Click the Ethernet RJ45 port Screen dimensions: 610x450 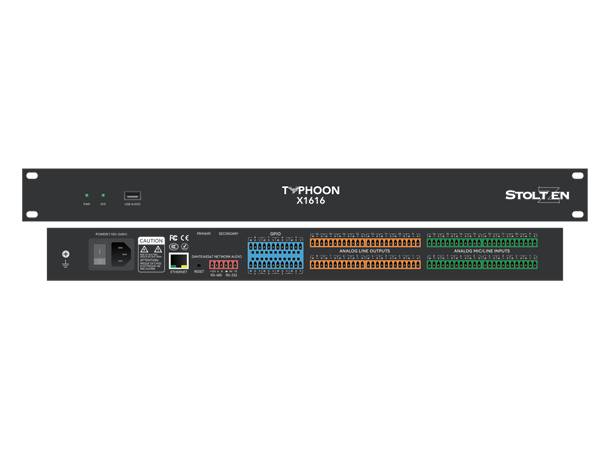[x=179, y=261]
